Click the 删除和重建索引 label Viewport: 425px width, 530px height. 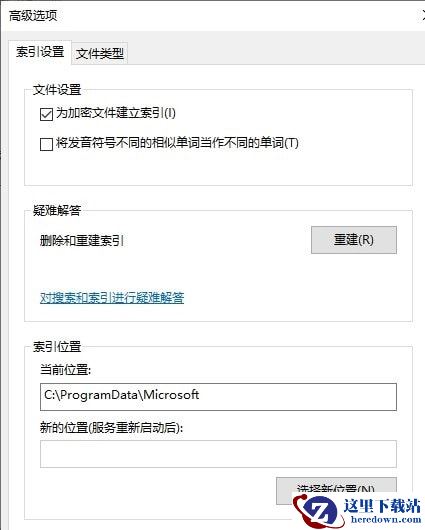coord(82,241)
